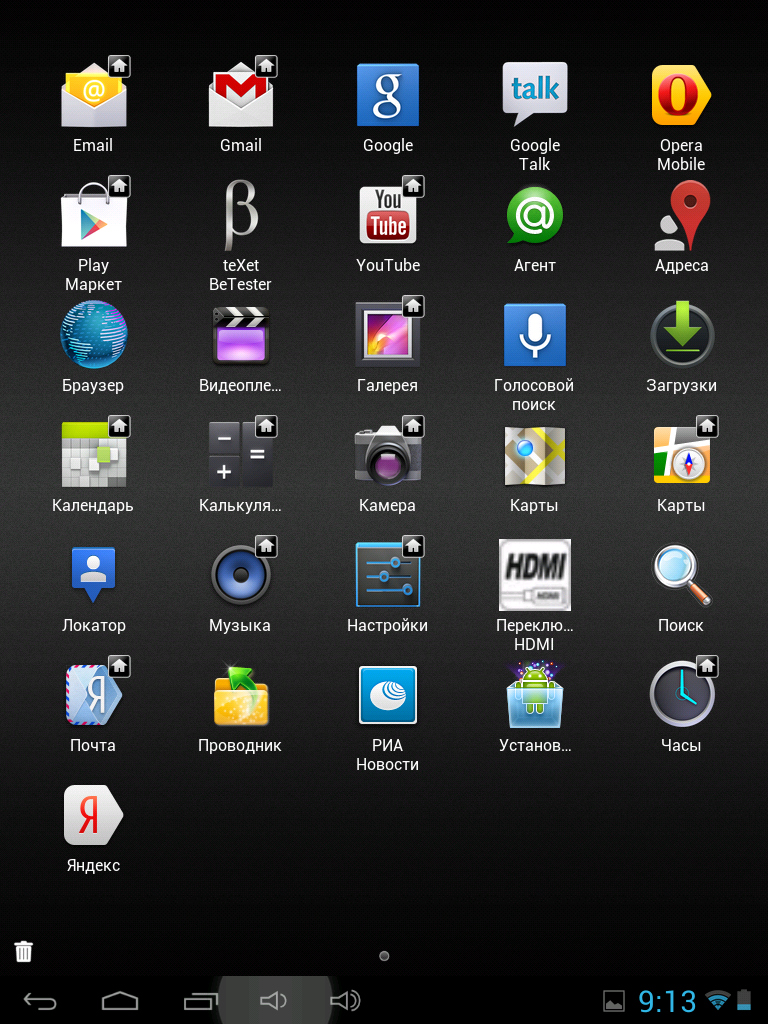Launch the Яндекс app
Viewport: 768px width, 1024px height.
click(x=93, y=815)
